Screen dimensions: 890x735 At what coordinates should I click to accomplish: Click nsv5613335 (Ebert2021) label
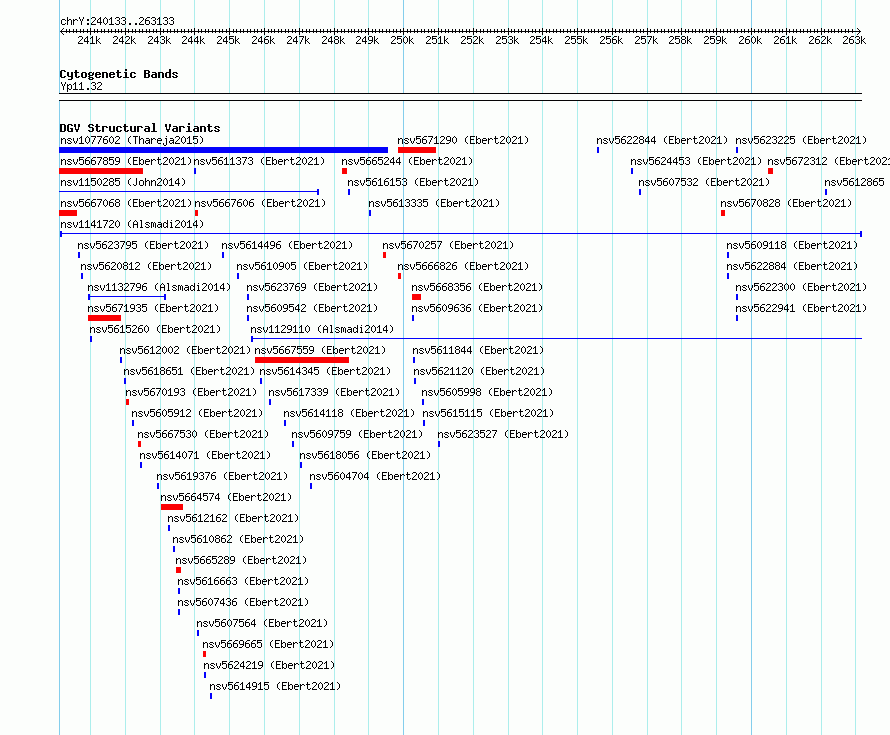click(x=434, y=203)
